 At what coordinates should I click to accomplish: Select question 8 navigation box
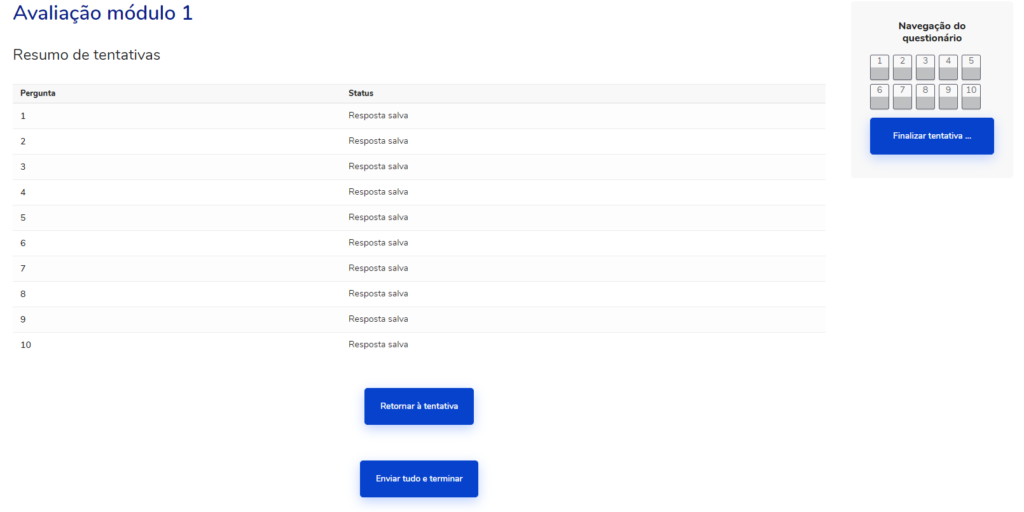925,97
